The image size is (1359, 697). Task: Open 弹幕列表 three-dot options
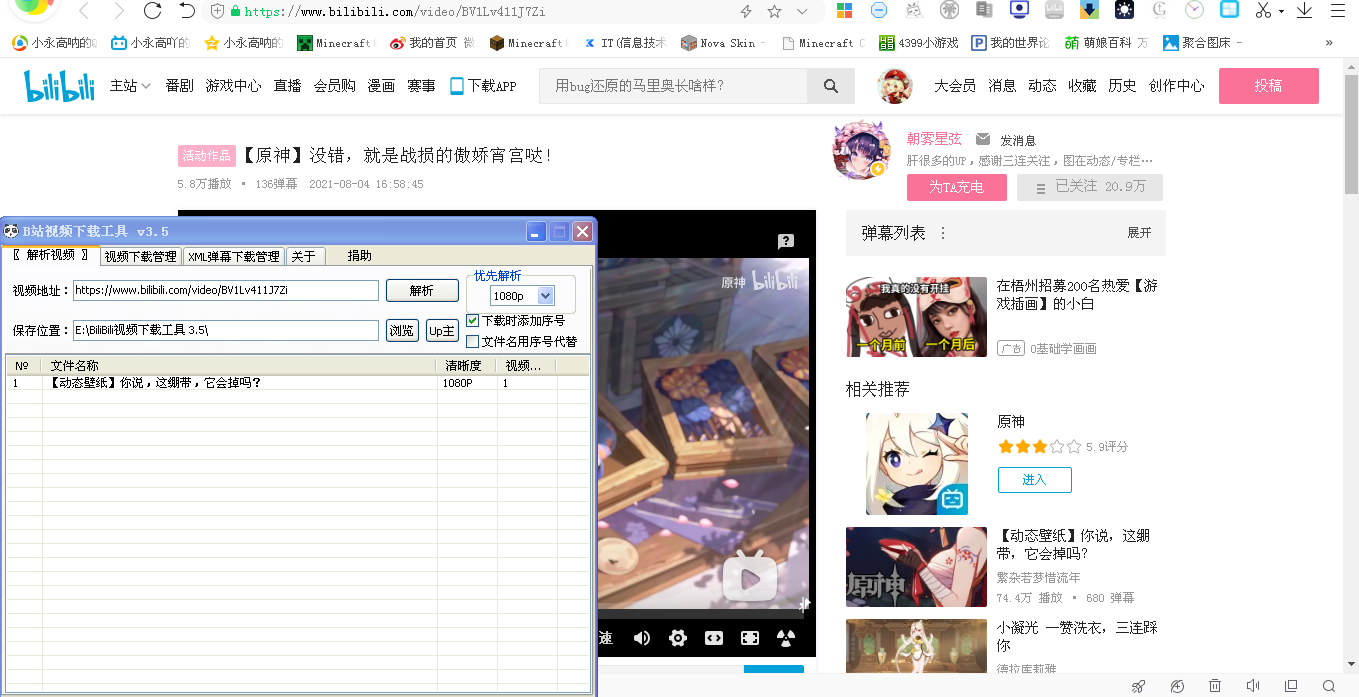point(942,233)
